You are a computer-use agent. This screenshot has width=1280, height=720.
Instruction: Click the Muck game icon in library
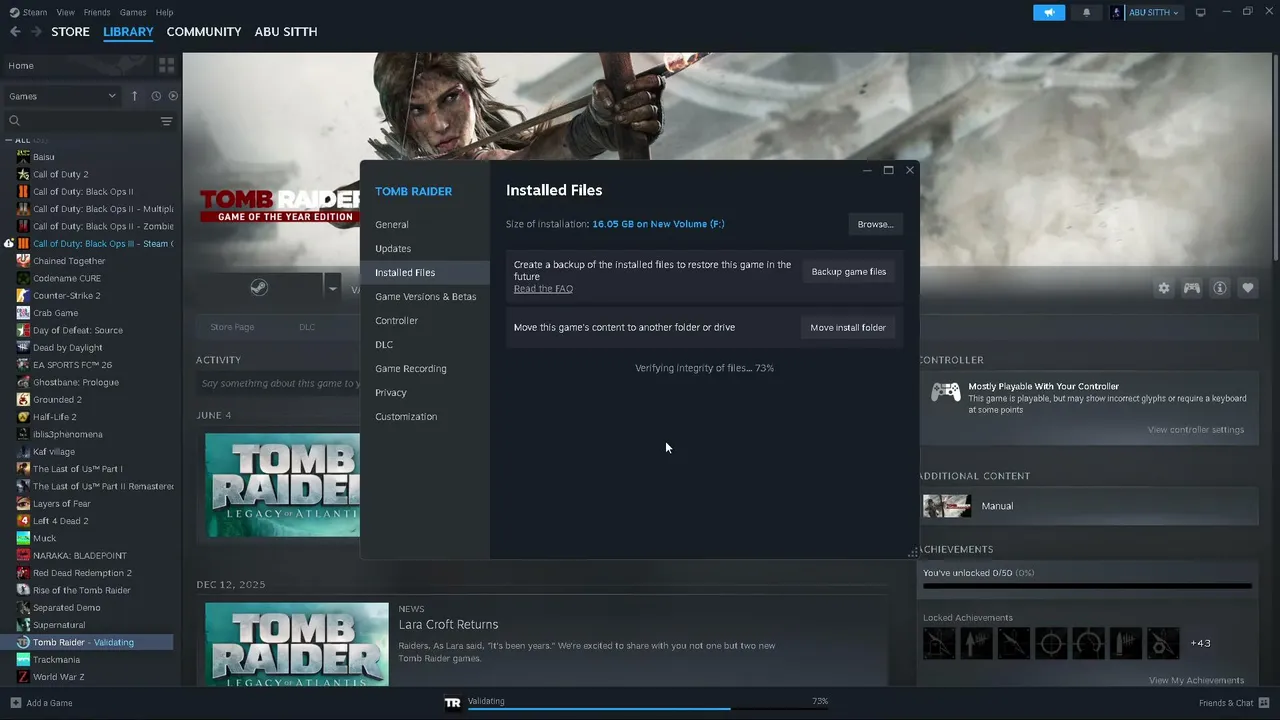[23, 538]
